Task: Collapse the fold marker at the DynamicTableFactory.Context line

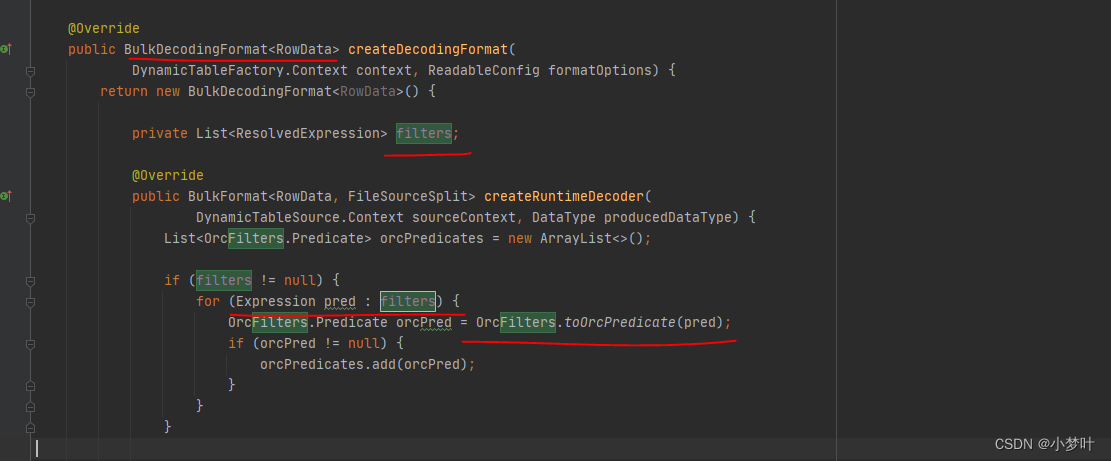Action: point(30,71)
